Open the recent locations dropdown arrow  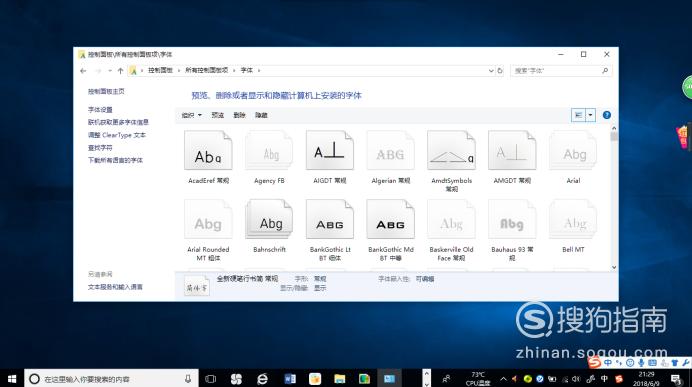coord(109,71)
